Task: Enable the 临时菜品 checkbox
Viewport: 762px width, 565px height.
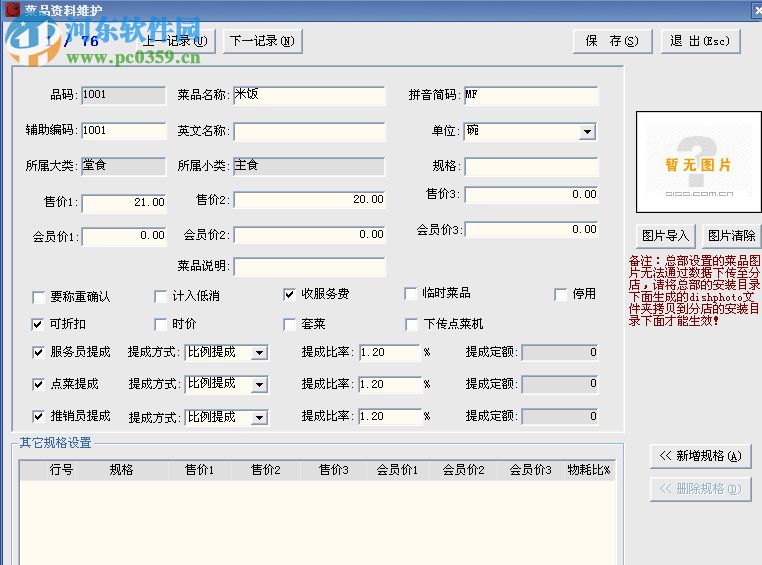Action: click(411, 293)
